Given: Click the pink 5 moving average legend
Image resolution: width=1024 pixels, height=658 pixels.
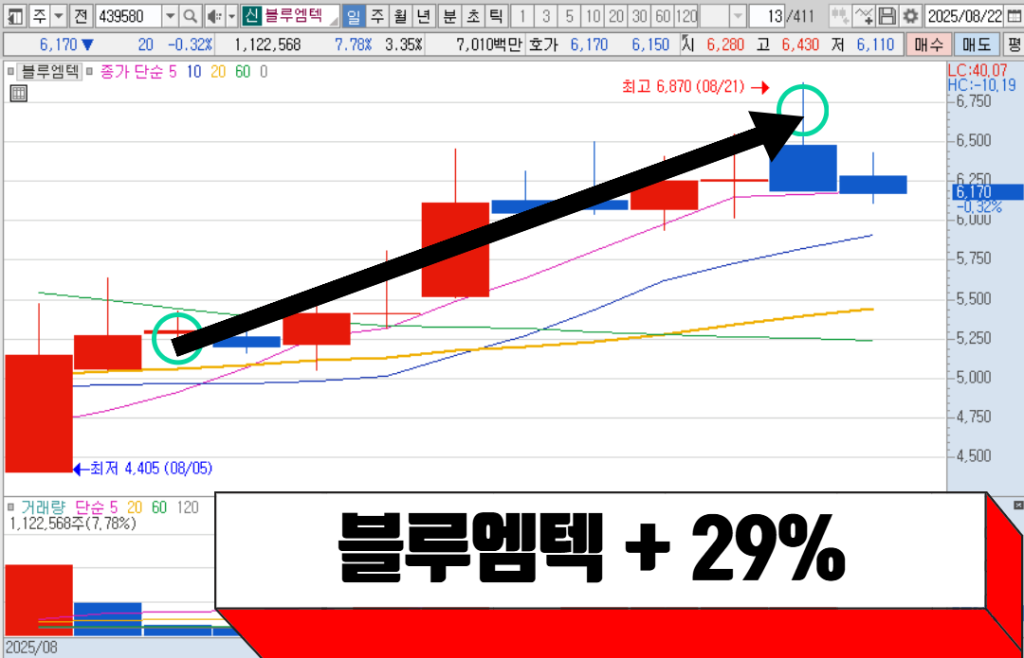Looking at the screenshot, I should tap(172, 72).
